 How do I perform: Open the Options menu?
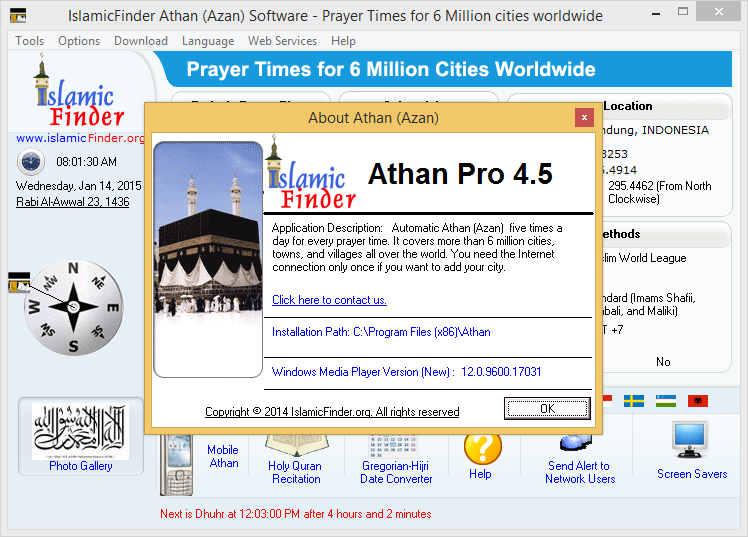79,41
